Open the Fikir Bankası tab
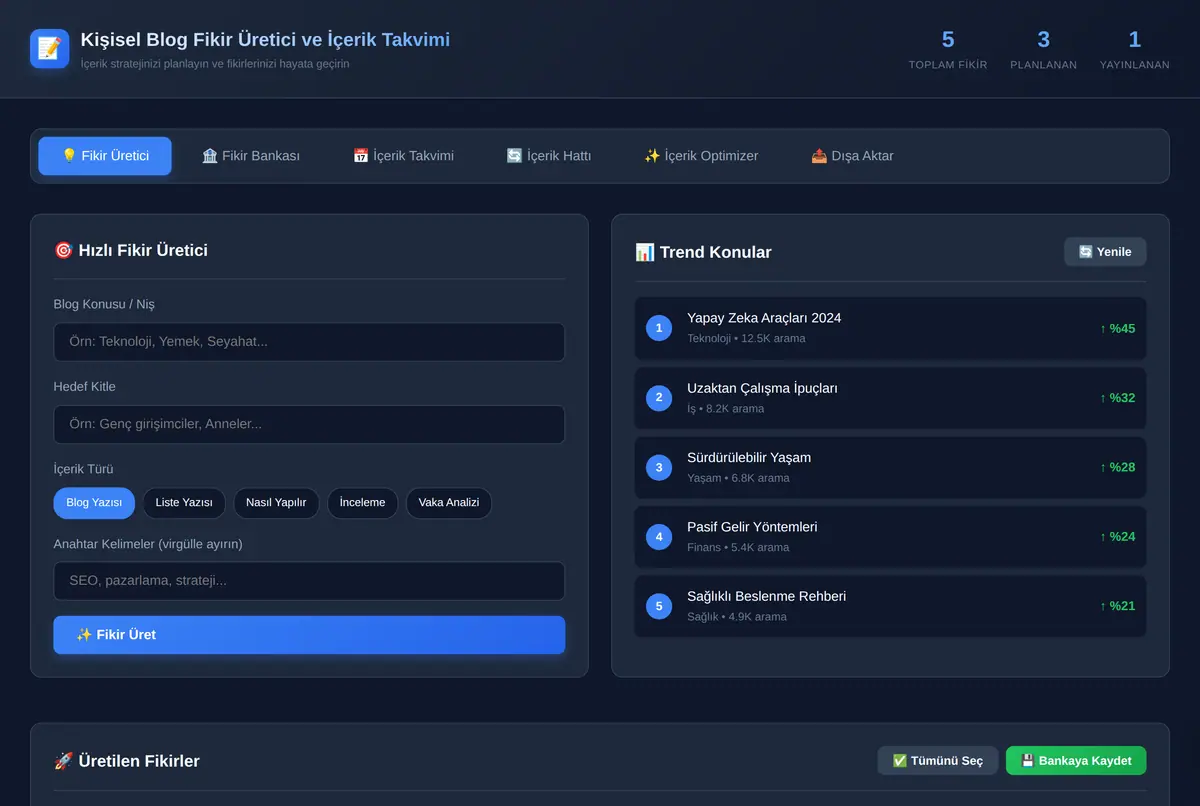The image size is (1200, 806). coord(251,156)
